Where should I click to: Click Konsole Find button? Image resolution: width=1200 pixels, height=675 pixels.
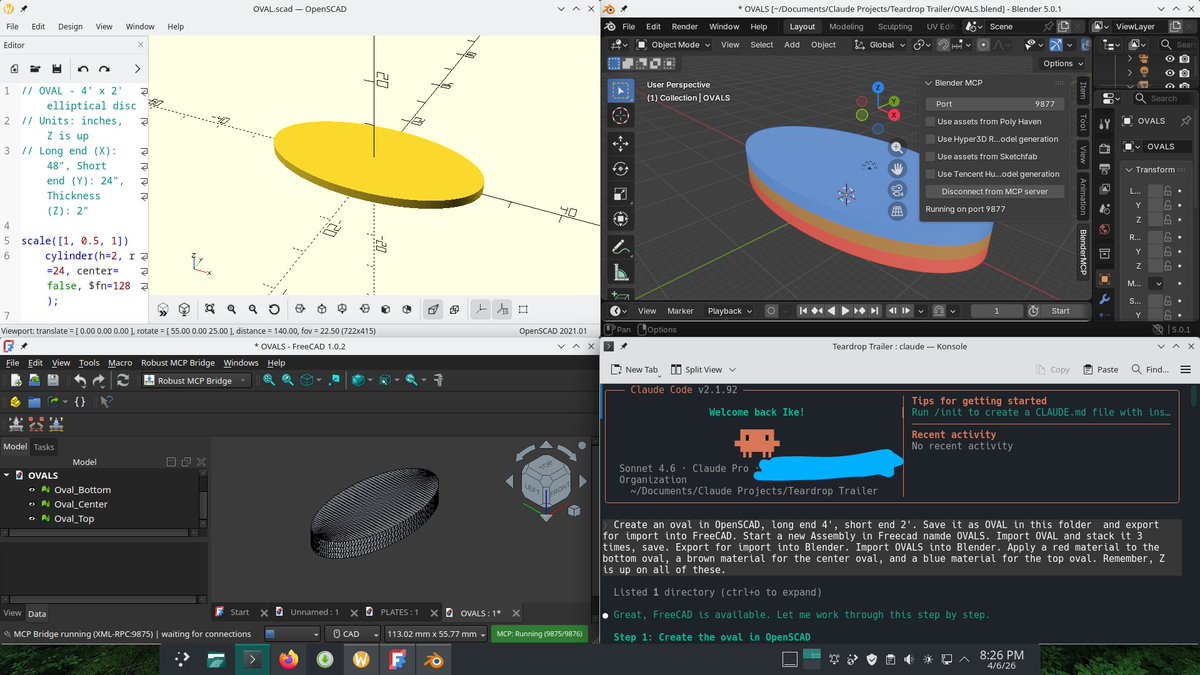[x=1148, y=369]
